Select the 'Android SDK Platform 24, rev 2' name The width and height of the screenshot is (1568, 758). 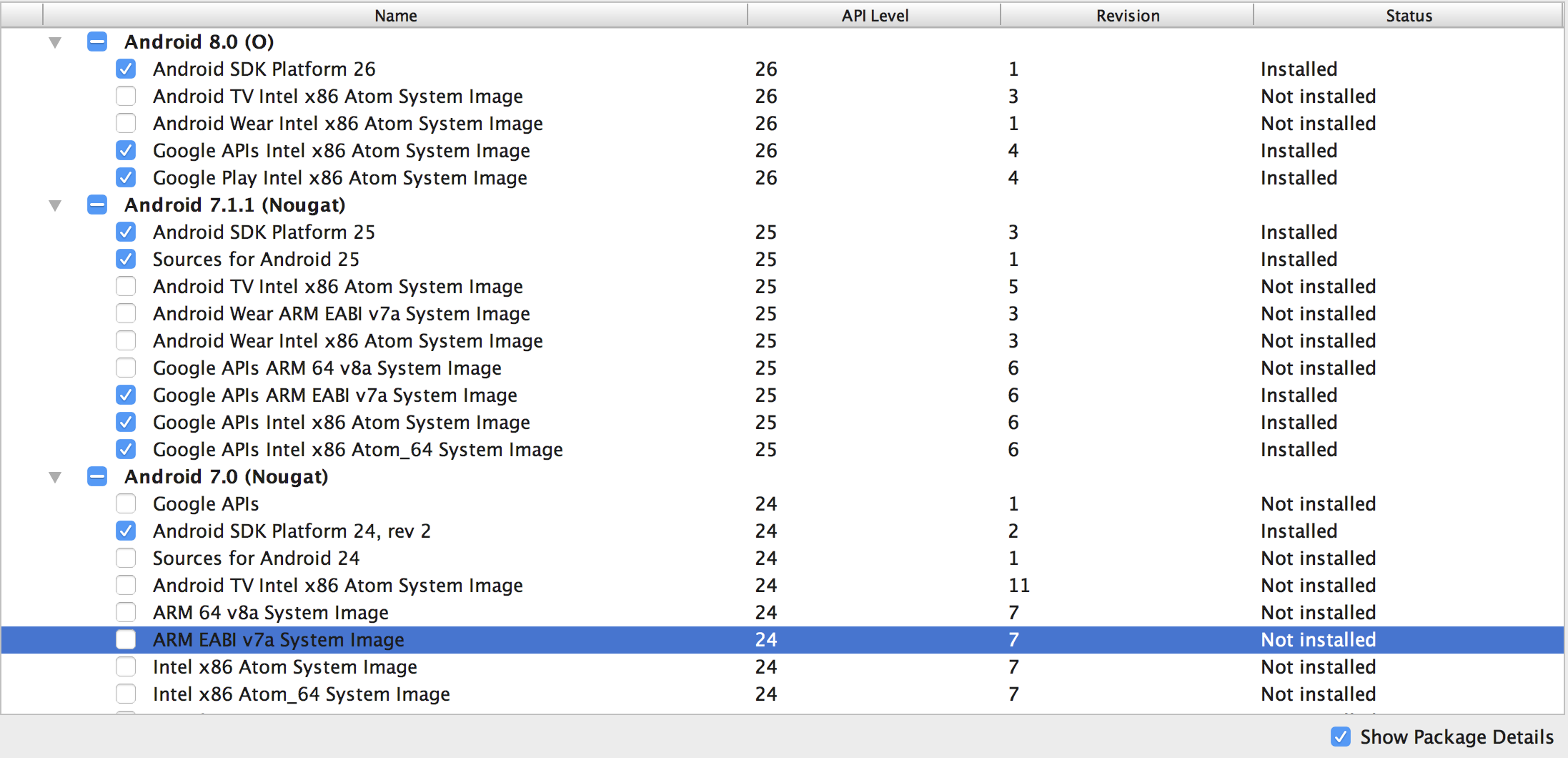[x=292, y=531]
